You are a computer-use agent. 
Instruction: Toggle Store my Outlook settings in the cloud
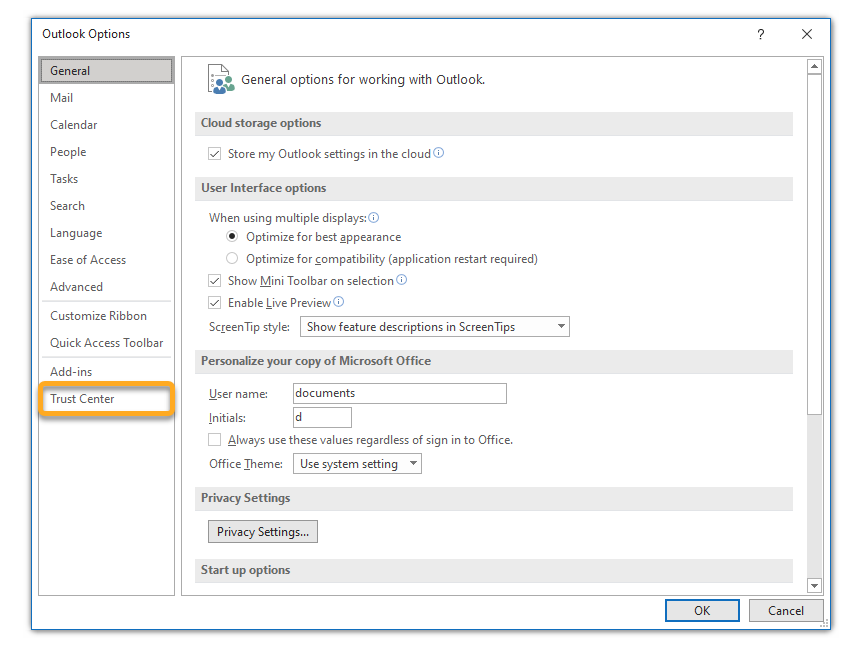[214, 154]
